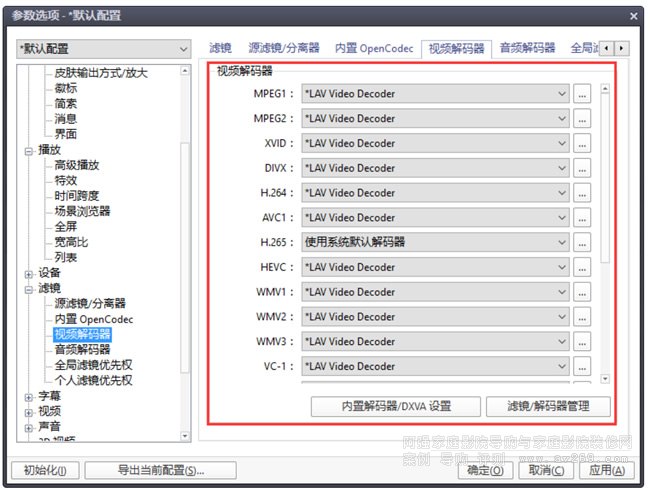Expand the 设备 tree node
This screenshot has height=490, width=650.
(x=29, y=273)
